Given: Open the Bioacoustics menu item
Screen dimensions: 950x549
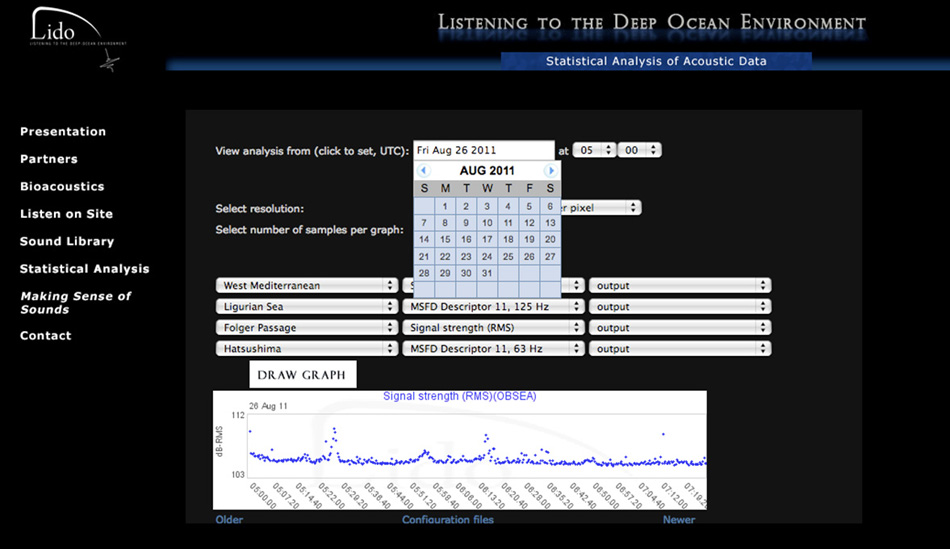Looking at the screenshot, I should pyautogui.click(x=62, y=187).
